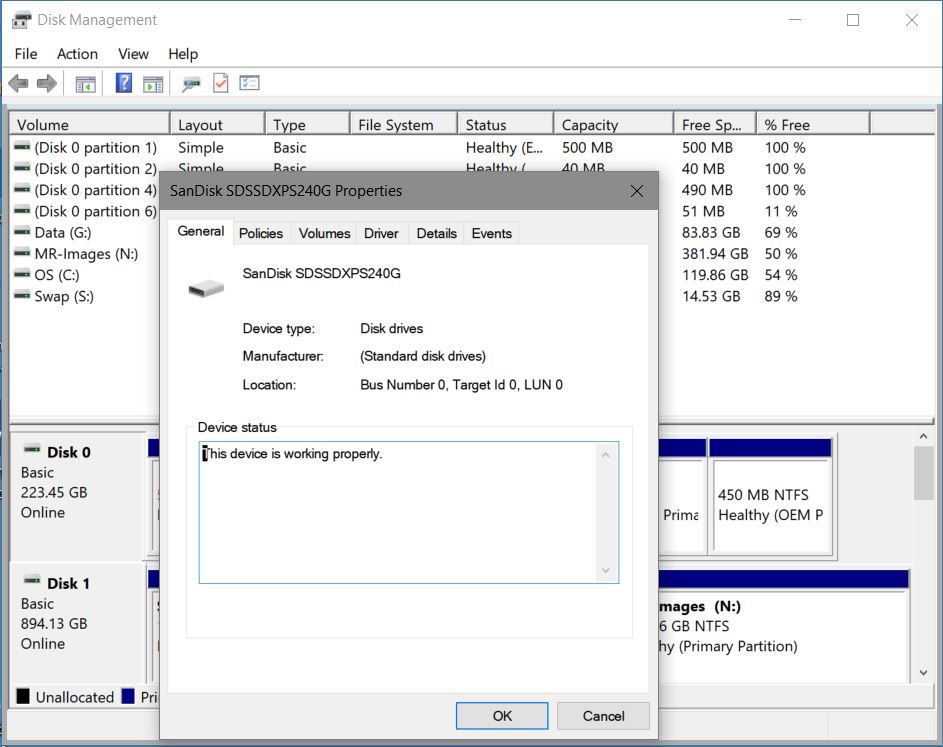Open the Help menu

[x=183, y=54]
